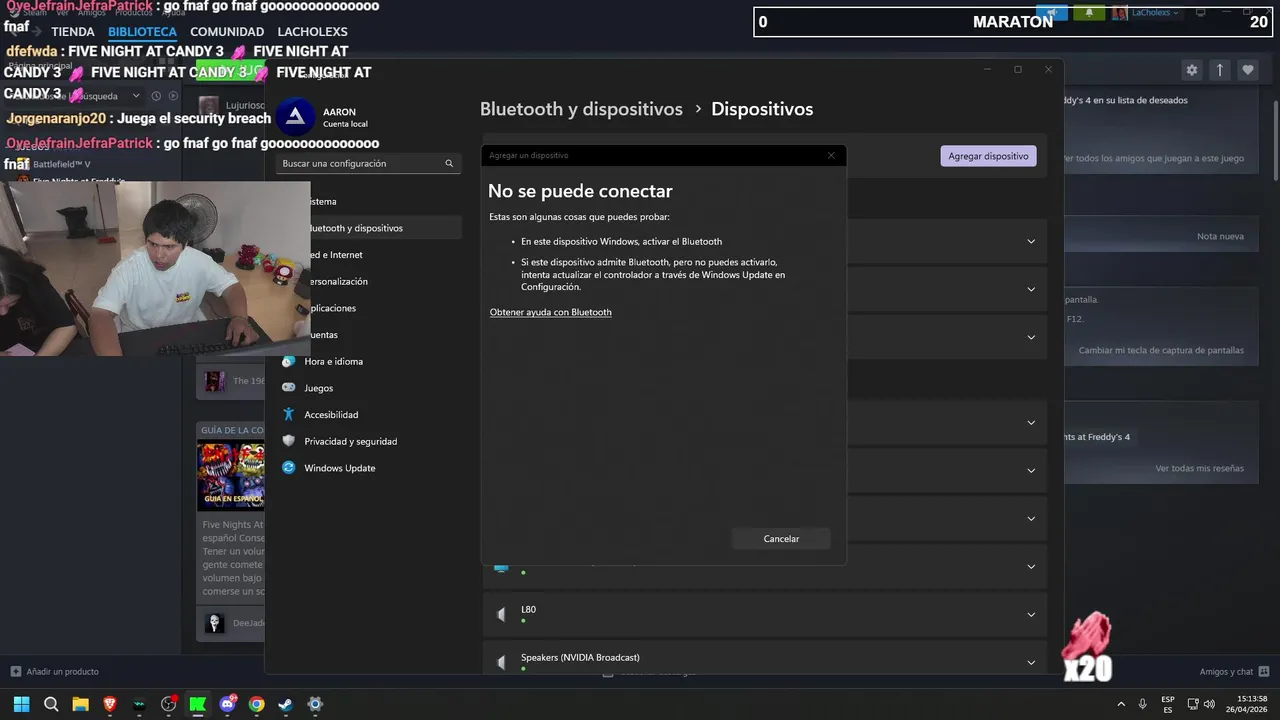Click the Accesibilidad person icon

(x=289, y=414)
